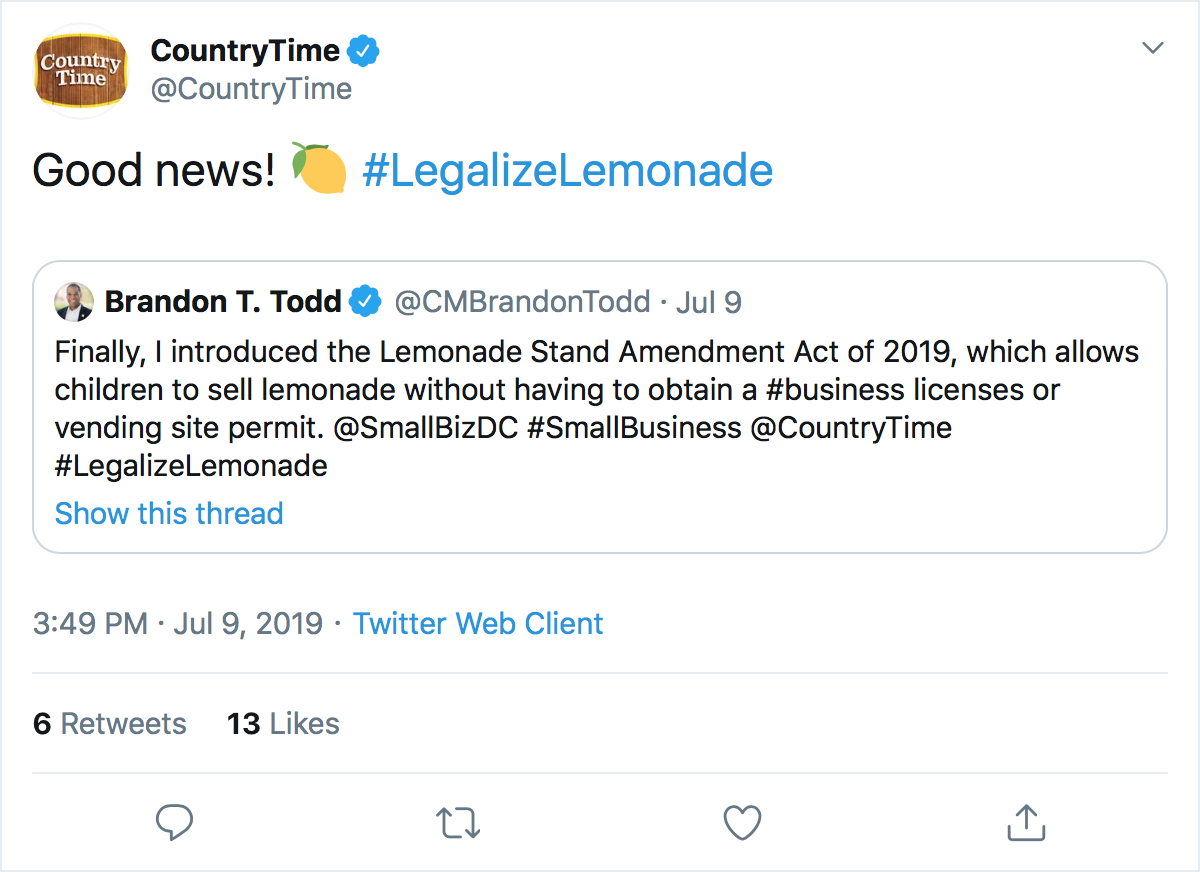Expand the tweet options chevron
The height and width of the screenshot is (872, 1200).
[x=1153, y=48]
